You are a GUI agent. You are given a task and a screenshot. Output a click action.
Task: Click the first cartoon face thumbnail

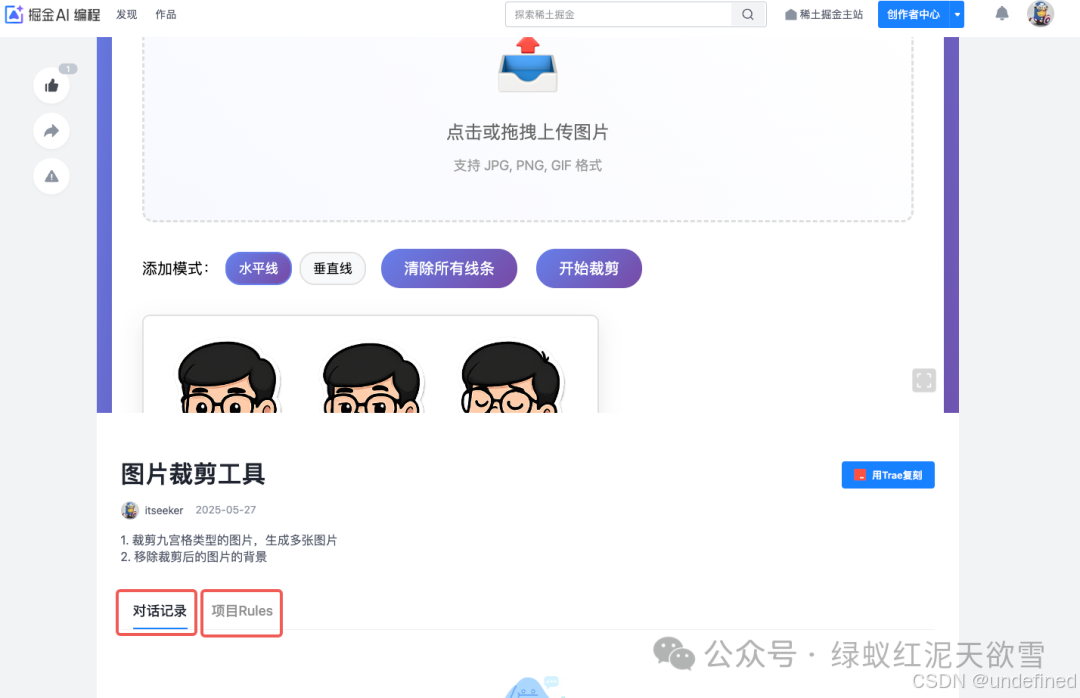227,378
